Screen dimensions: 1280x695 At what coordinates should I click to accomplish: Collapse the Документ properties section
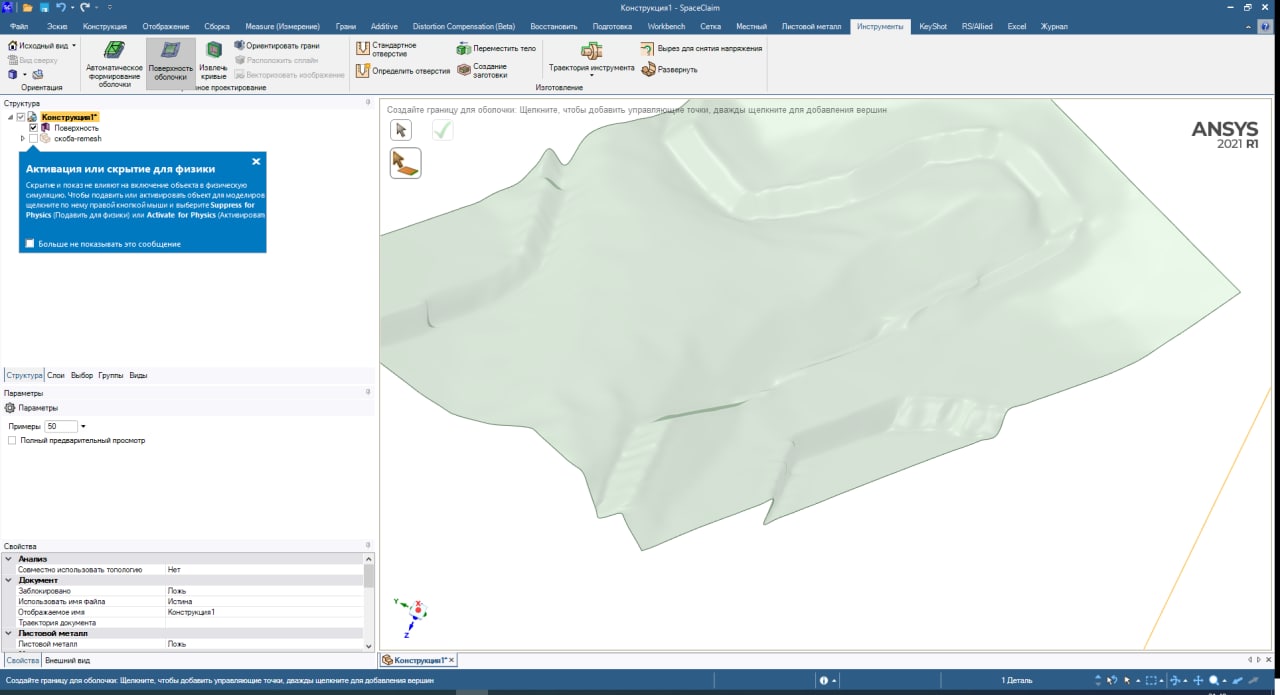coord(8,580)
